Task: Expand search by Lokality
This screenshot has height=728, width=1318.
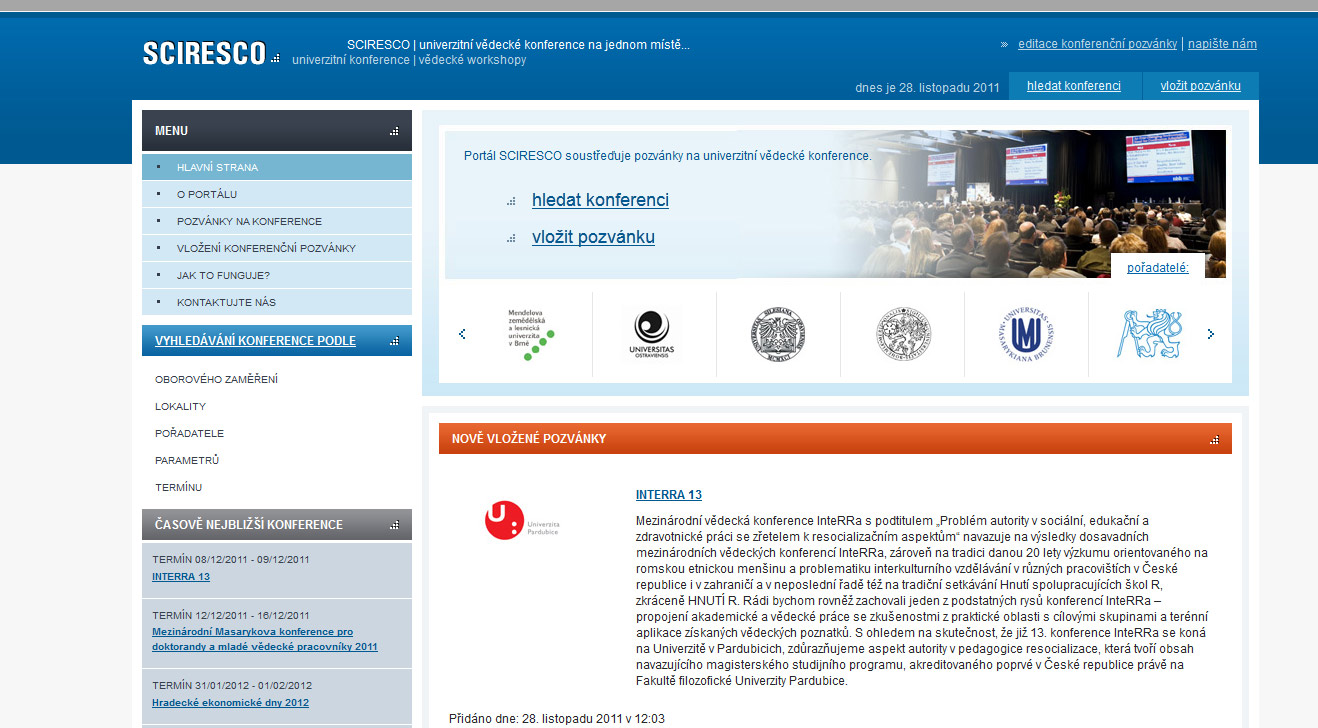Action: point(180,406)
